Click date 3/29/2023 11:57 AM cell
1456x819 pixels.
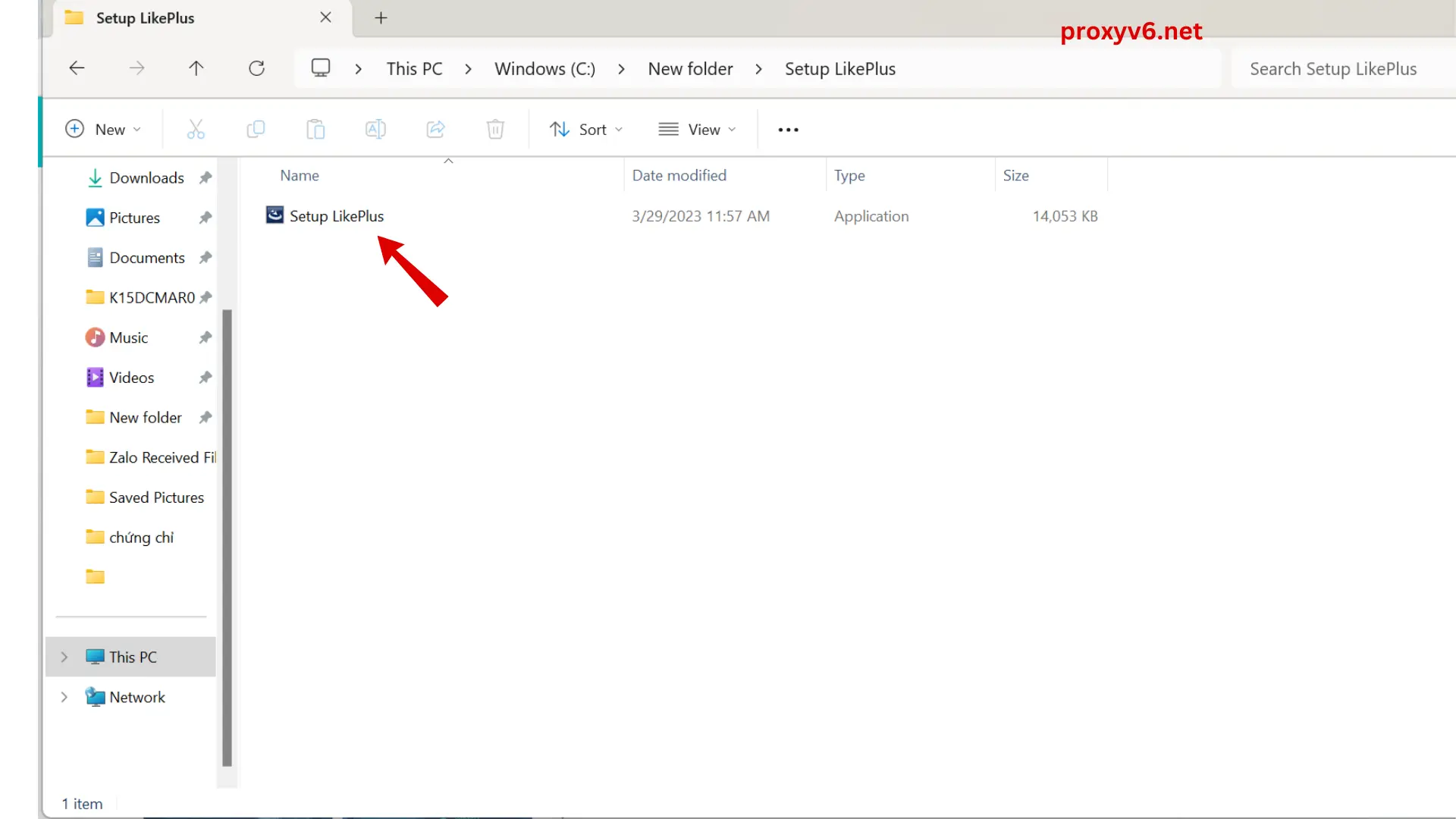(x=701, y=216)
